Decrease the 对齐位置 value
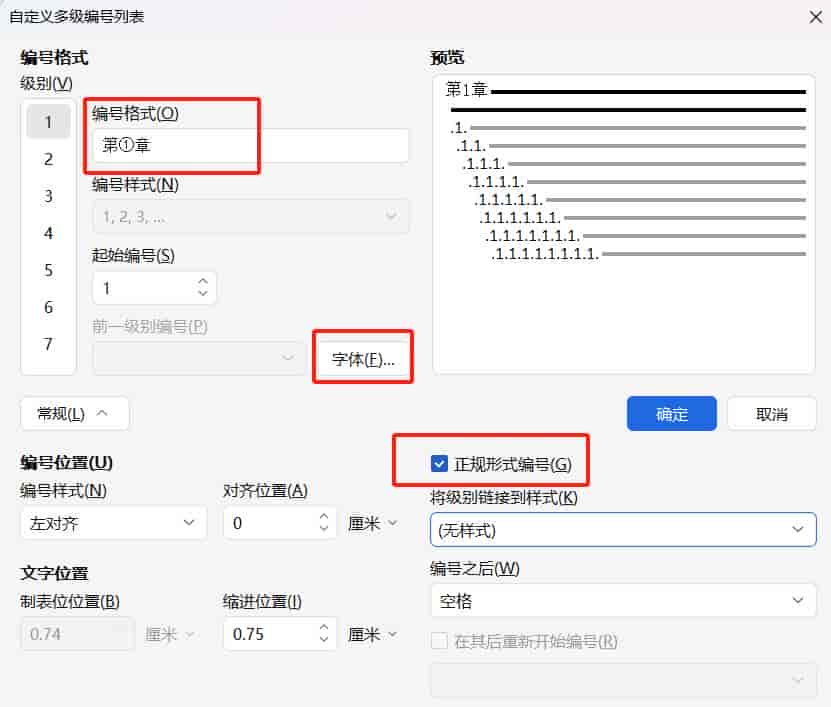 324,529
